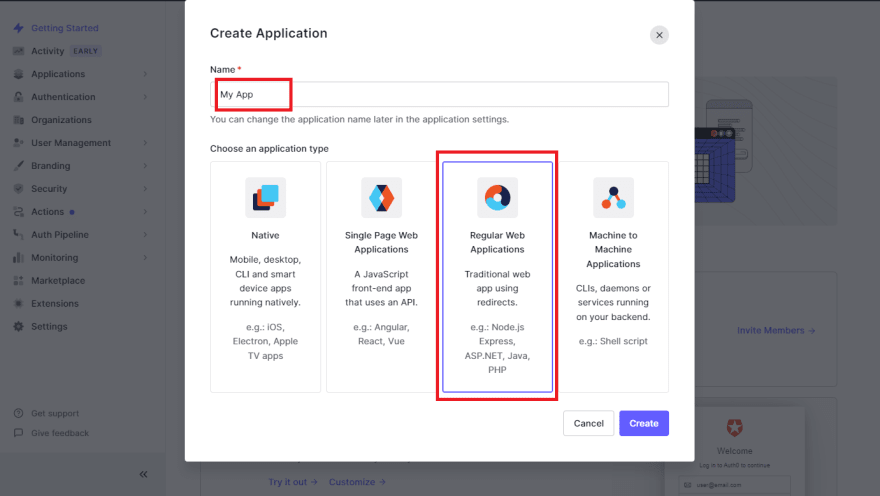Open the Organizations menu item
Image resolution: width=880 pixels, height=496 pixels.
tap(61, 120)
